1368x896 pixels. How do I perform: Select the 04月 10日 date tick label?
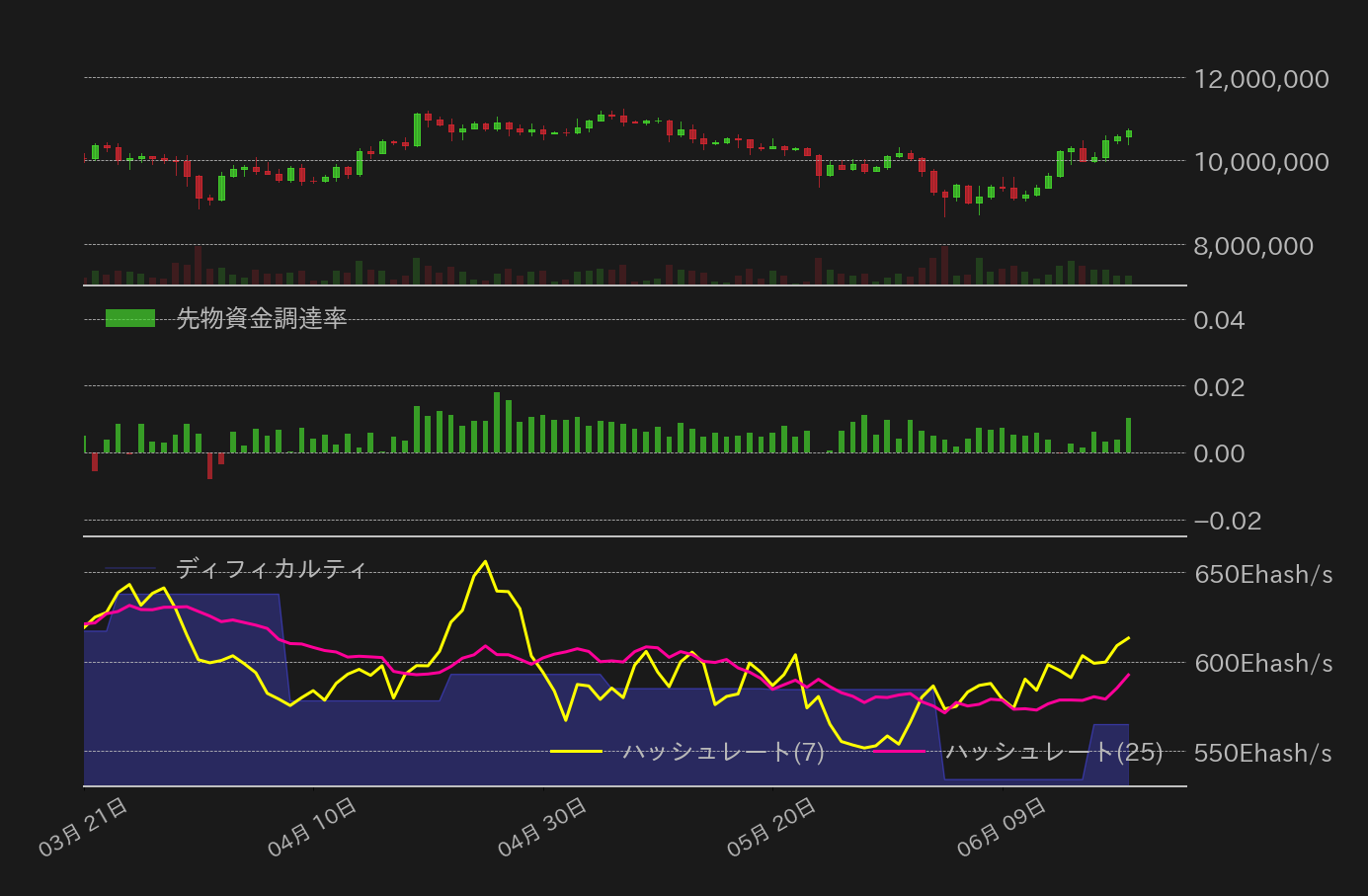(313, 827)
